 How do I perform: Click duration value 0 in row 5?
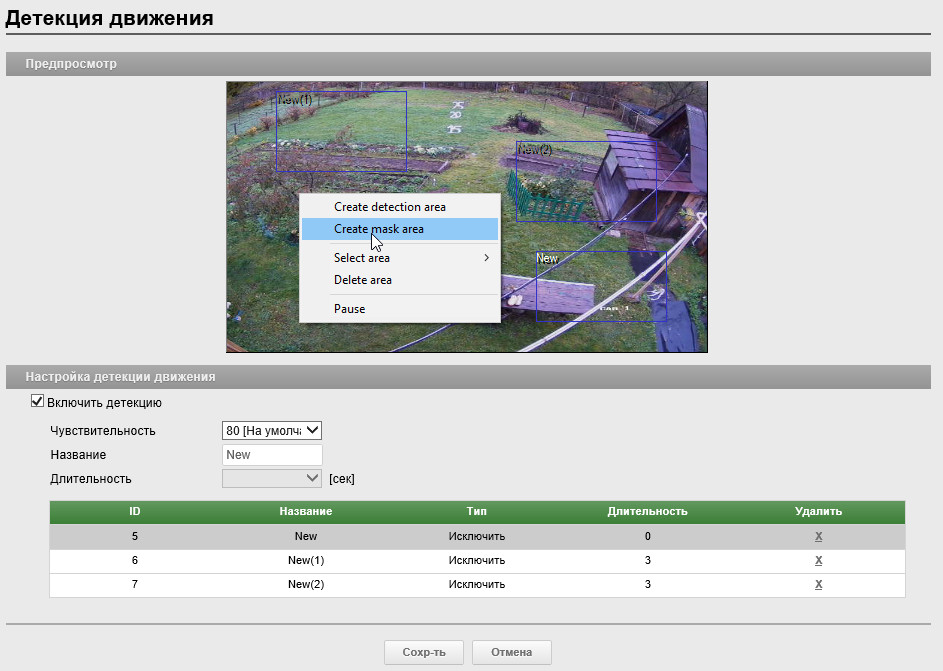click(648, 536)
